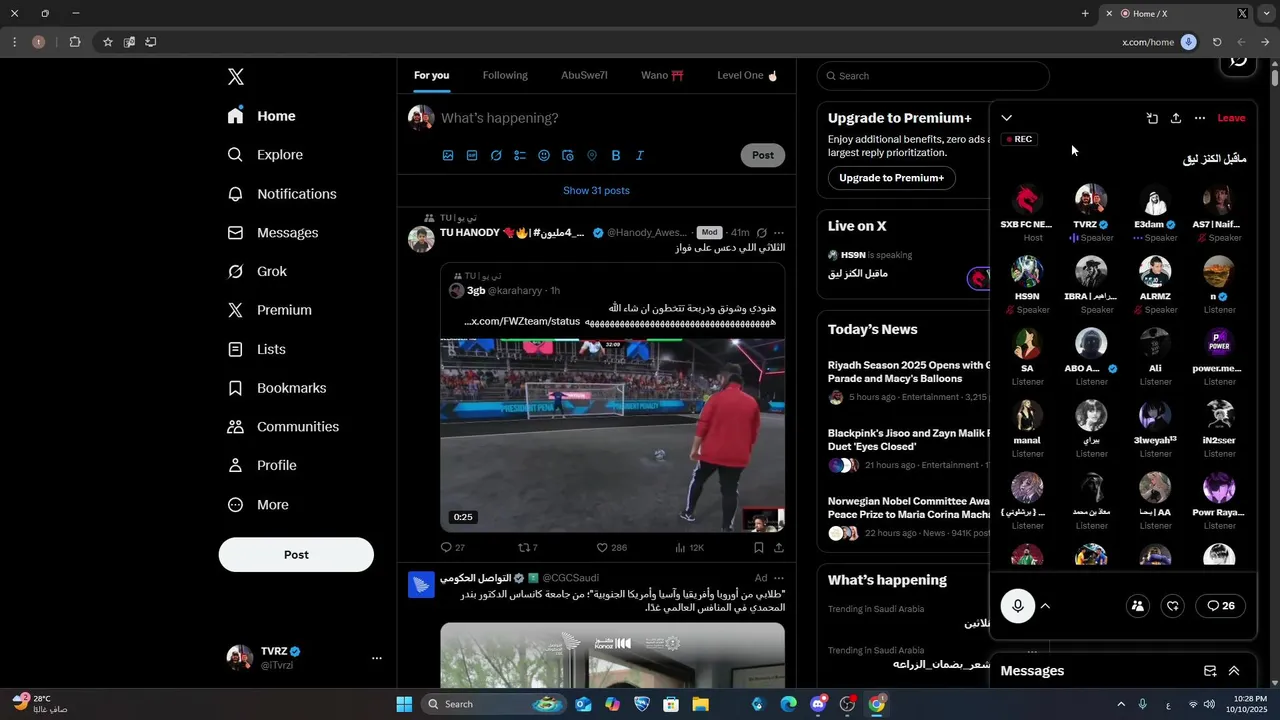The image size is (1280, 720).
Task: Open the AbuSwe7l tab
Action: pos(584,76)
